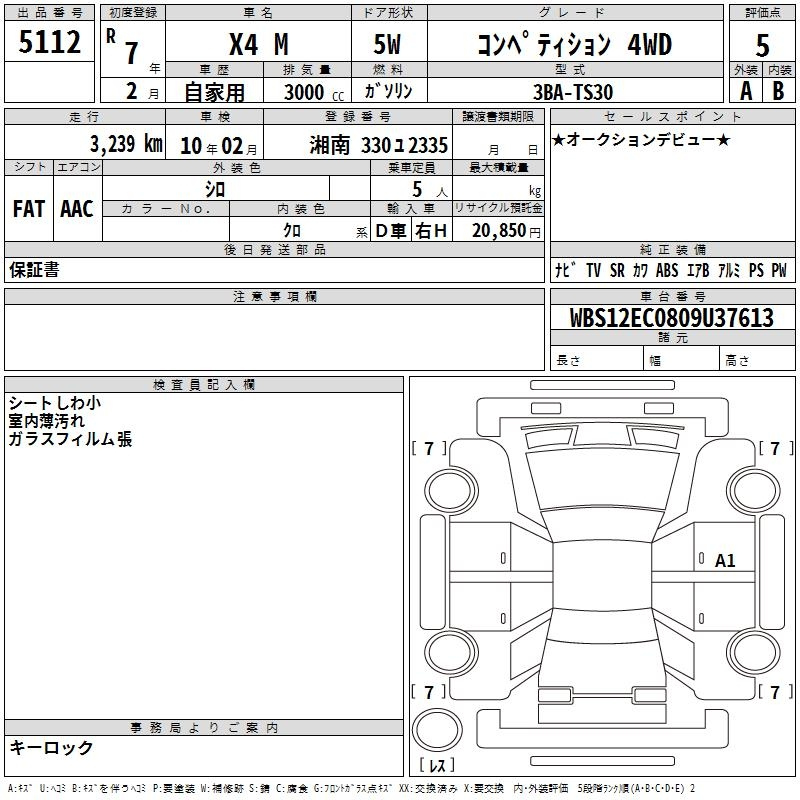The height and width of the screenshot is (800, 800).
Task: Select the mileage 3,239 km
Action: tap(126, 144)
